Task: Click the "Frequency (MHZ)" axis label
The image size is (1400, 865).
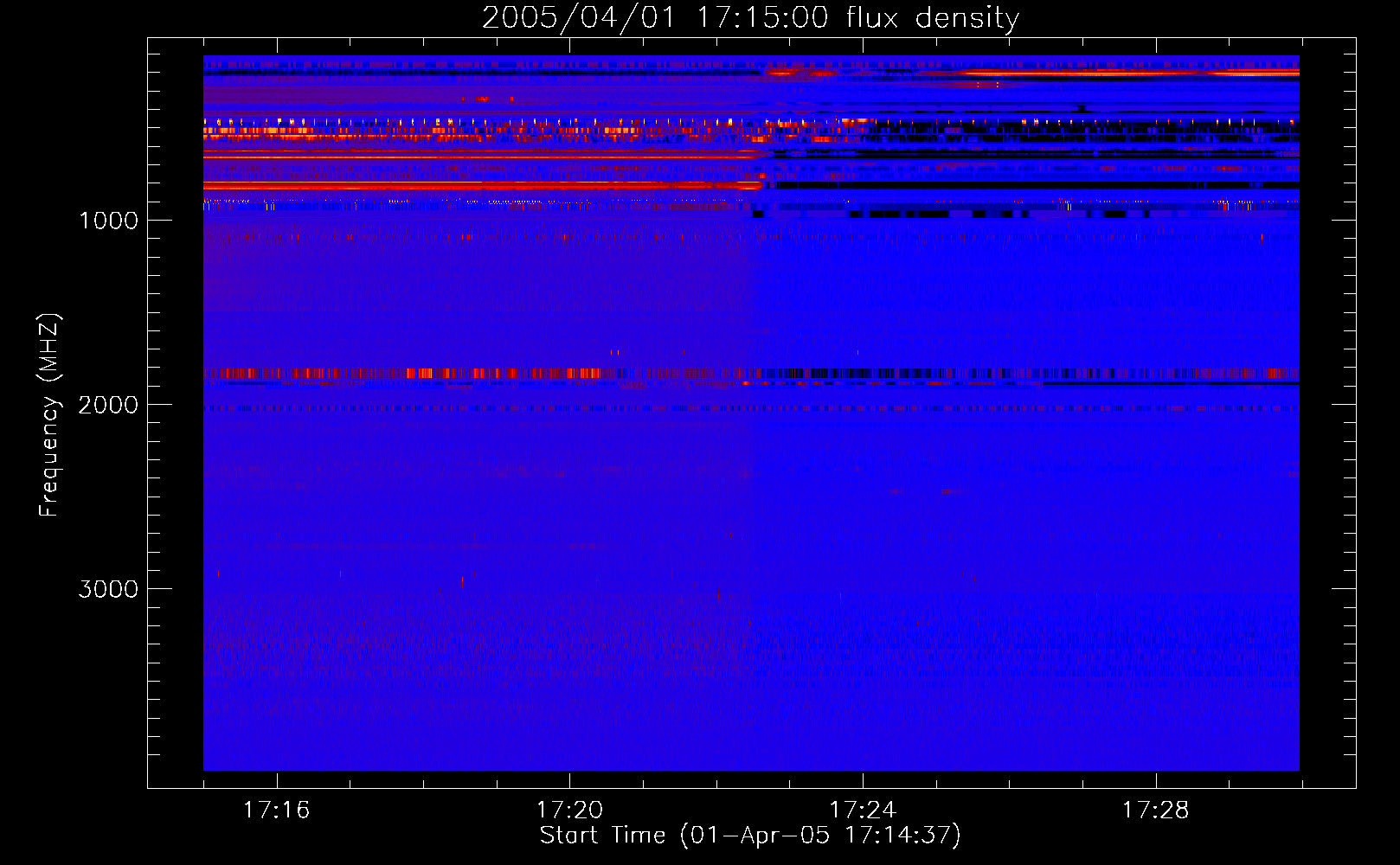Action: (x=49, y=415)
